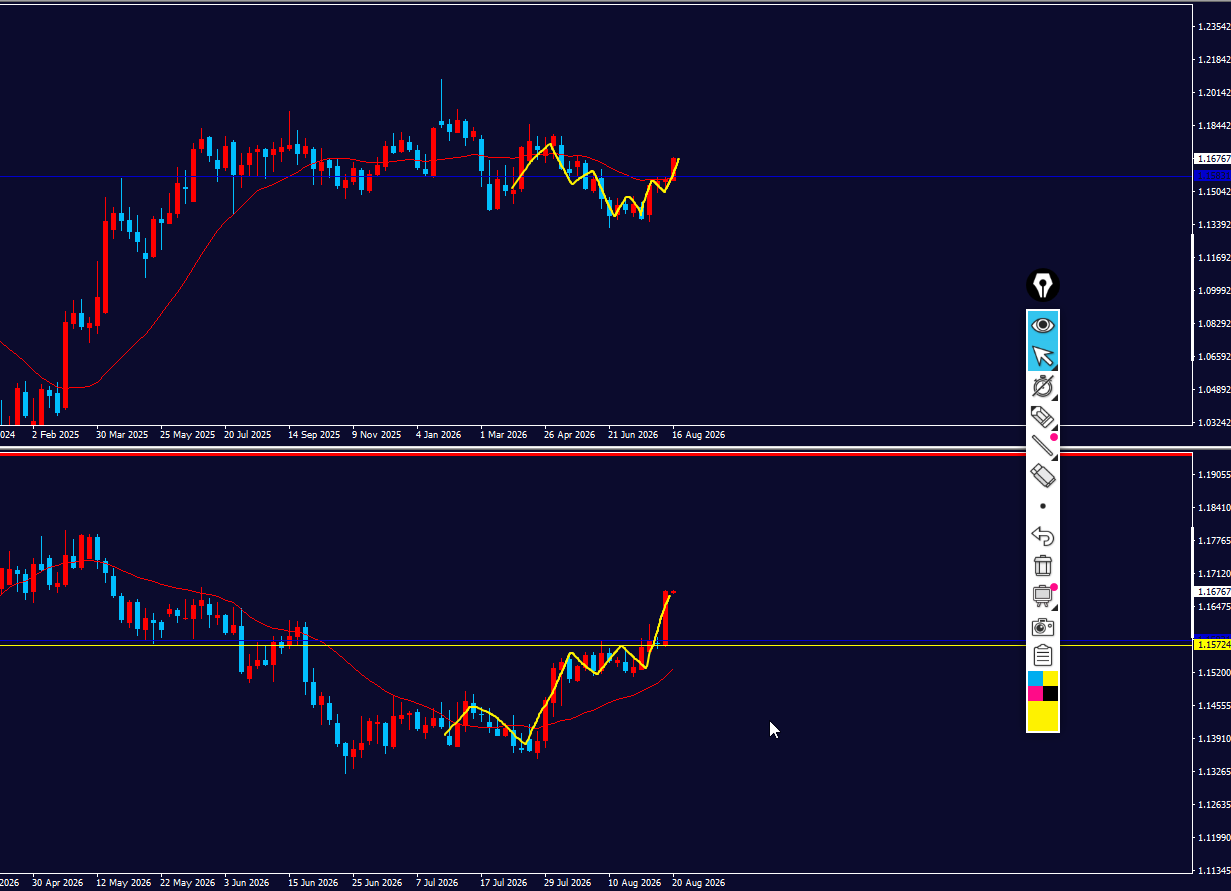
Task: Click the 20 Aug 2026 date label
Action: tap(698, 883)
